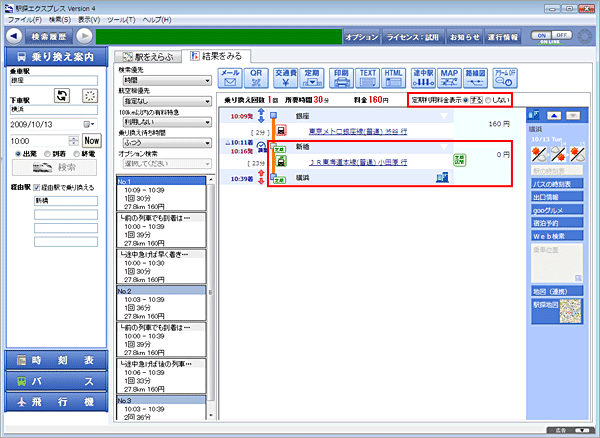This screenshot has height=438, width=600.
Task: Expand the 航空機優先 dropdown
Action: point(164,101)
